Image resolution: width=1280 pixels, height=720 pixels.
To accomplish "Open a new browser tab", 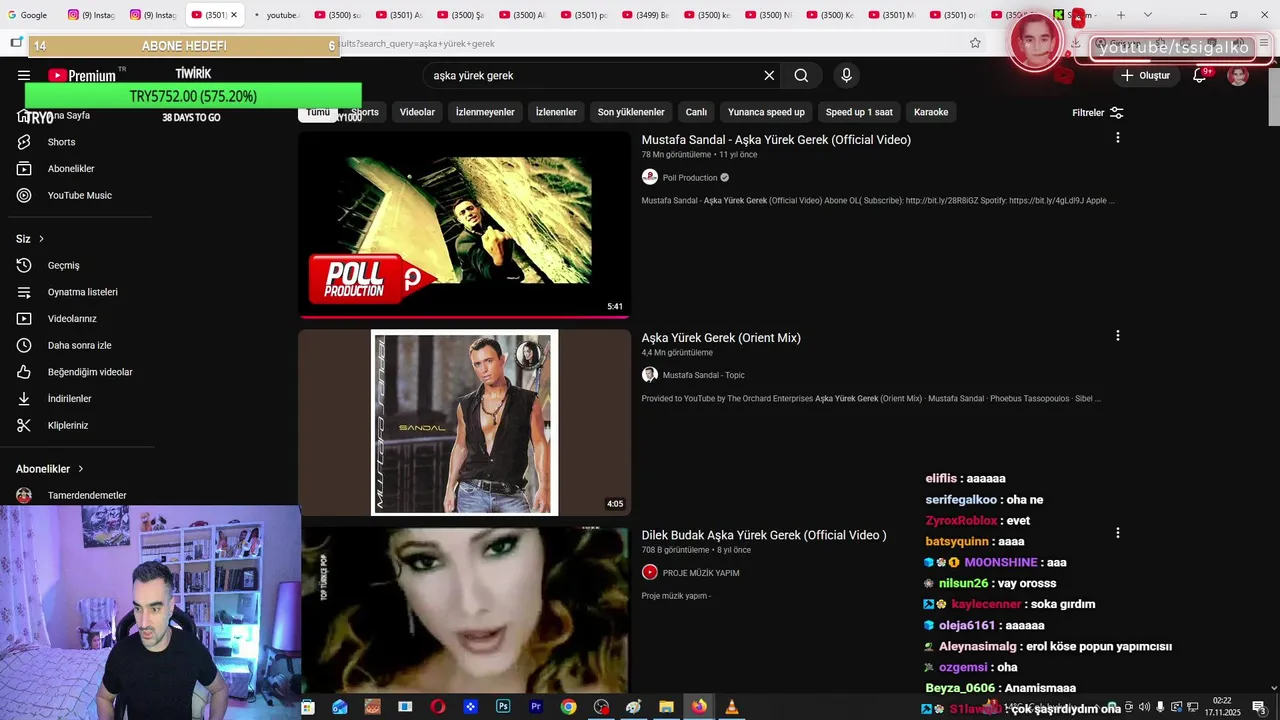I will [x=1121, y=15].
